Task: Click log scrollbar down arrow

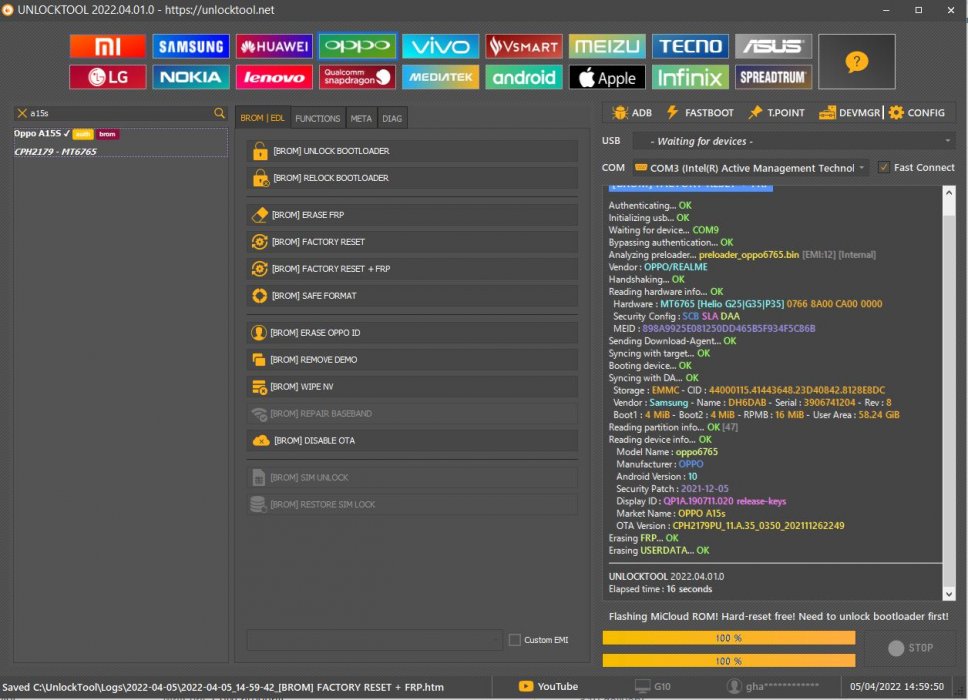Action: pos(949,594)
